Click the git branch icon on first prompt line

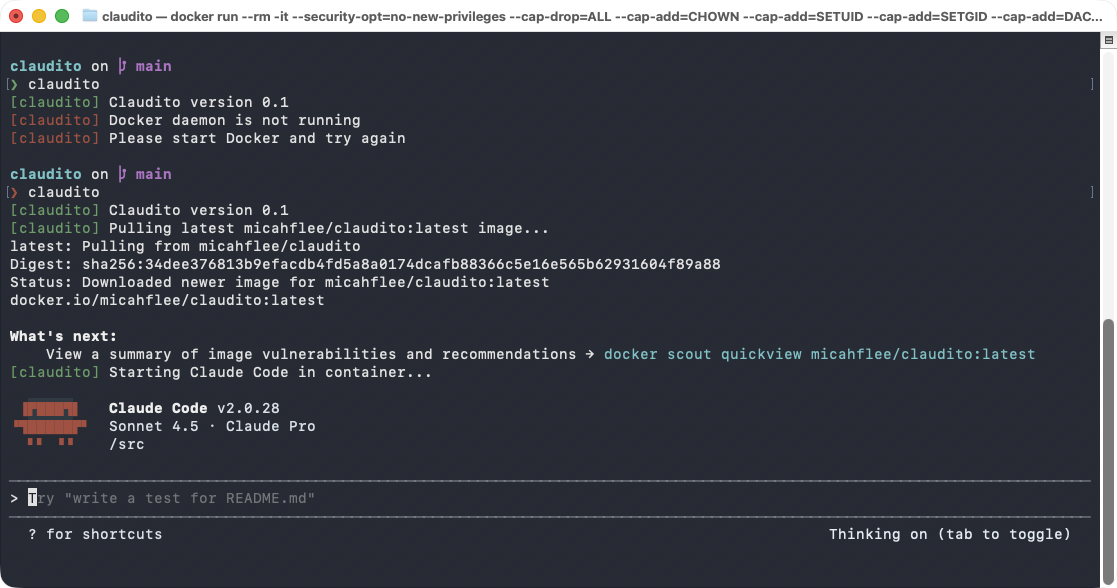tap(122, 66)
